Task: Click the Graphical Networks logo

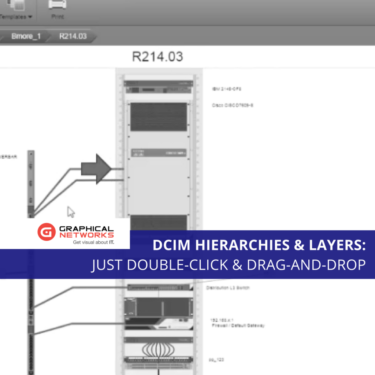Action: tap(76, 233)
